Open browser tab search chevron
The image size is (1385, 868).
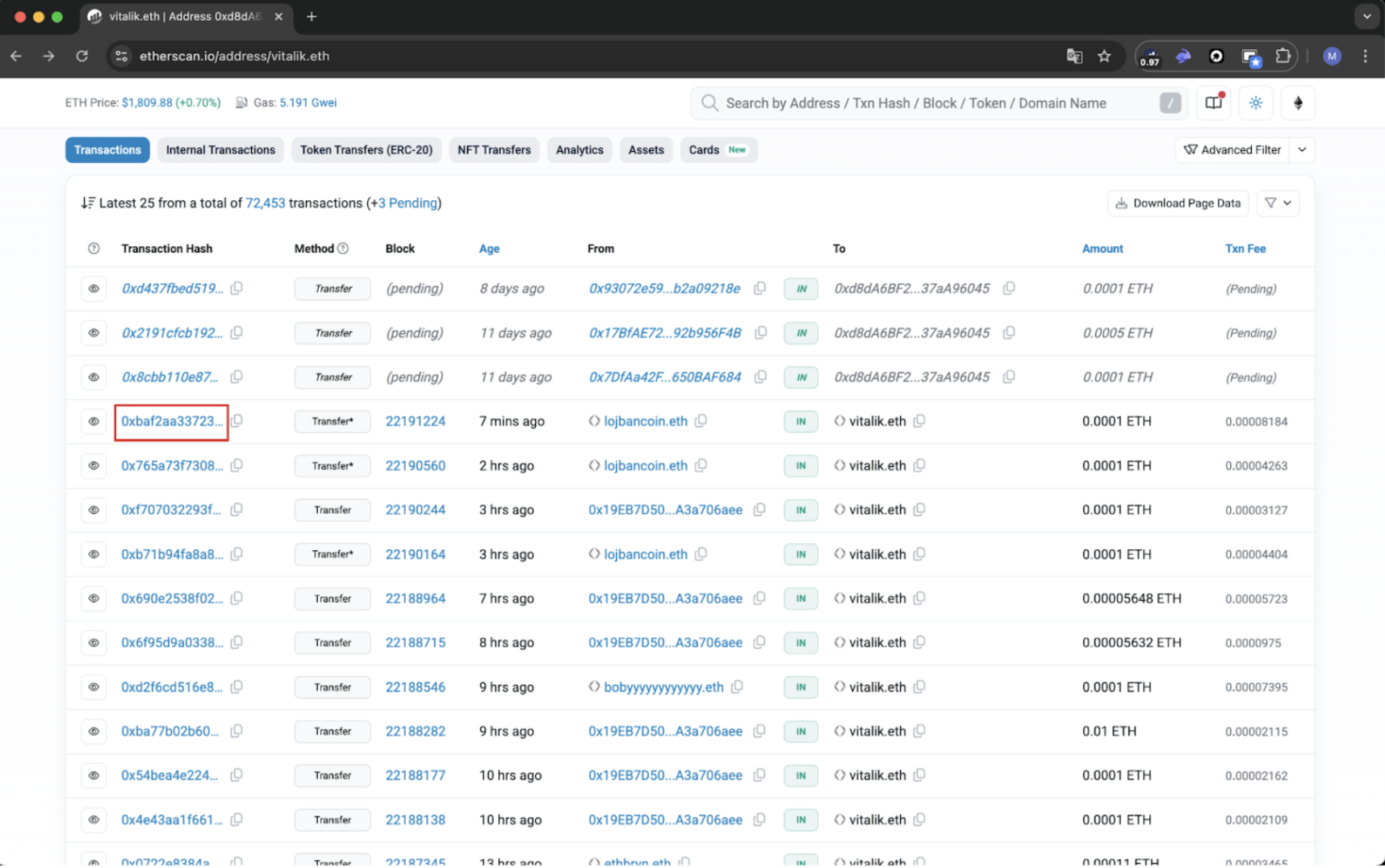point(1366,16)
